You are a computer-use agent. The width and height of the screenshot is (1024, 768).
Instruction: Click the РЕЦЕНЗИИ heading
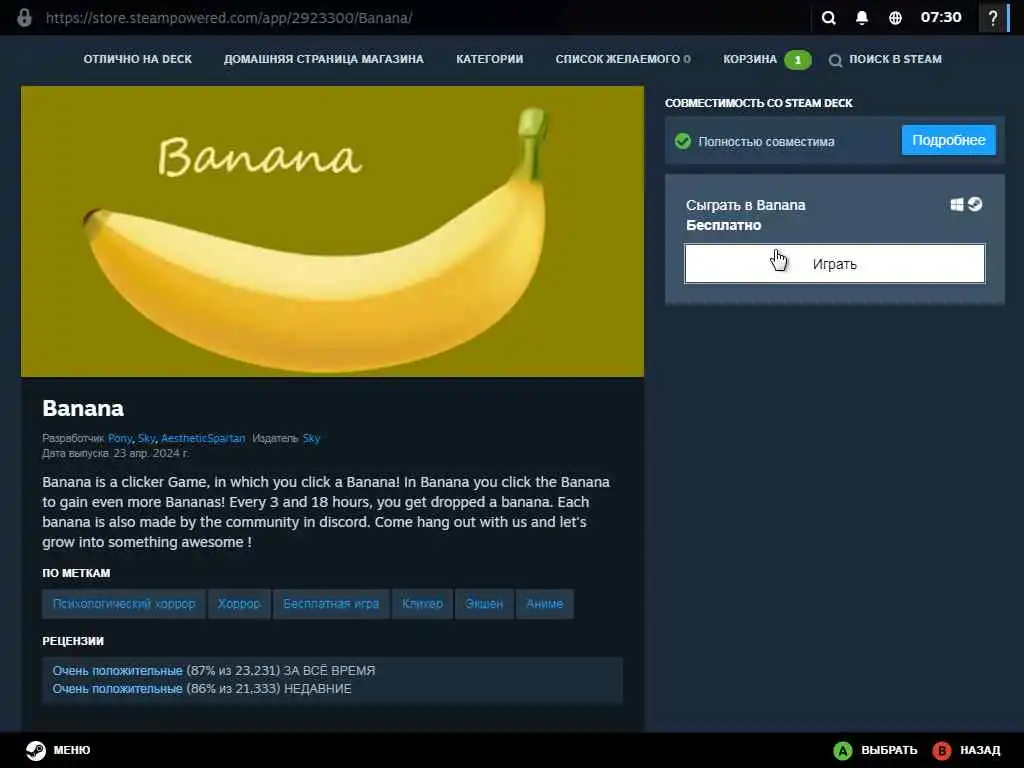73,641
